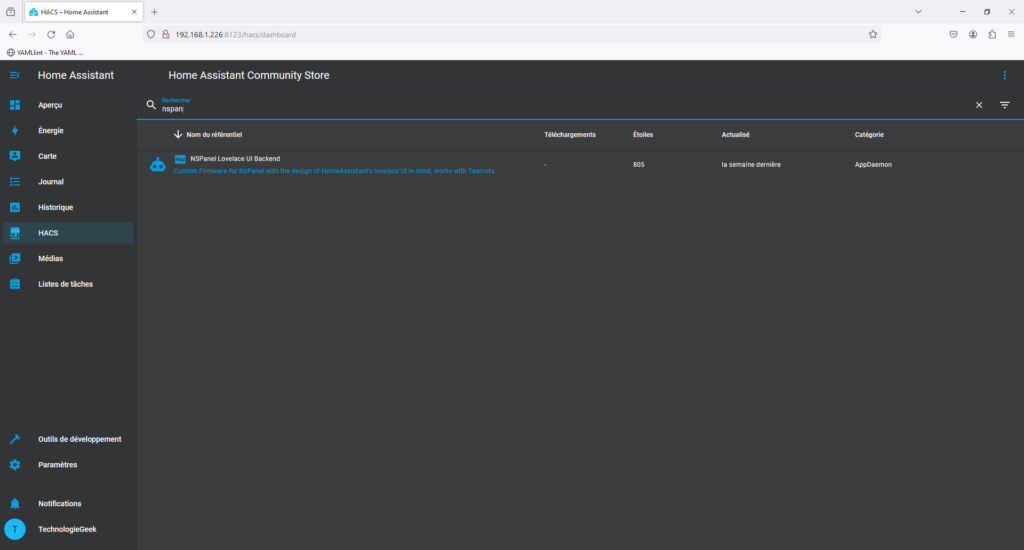Viewport: 1024px width, 550px height.
Task: Reload the current page
Action: click(x=51, y=35)
